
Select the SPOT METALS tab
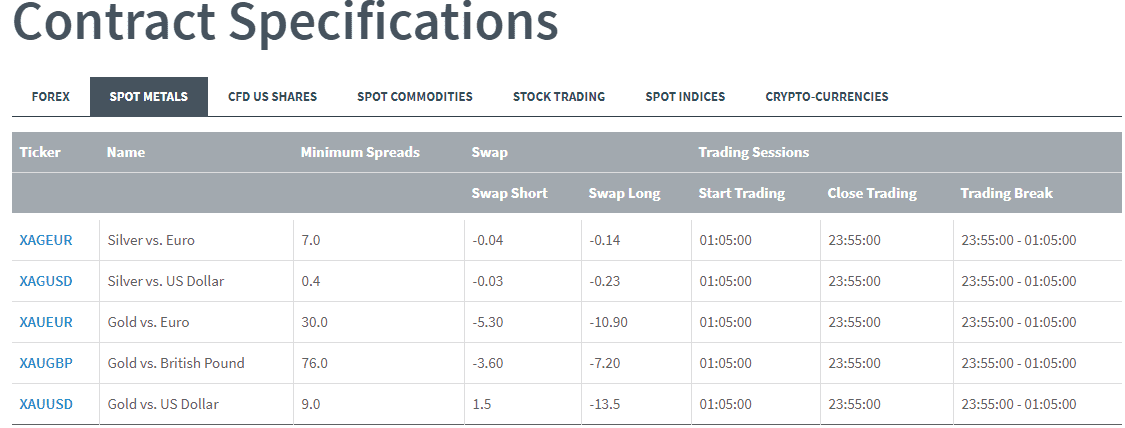tap(149, 97)
